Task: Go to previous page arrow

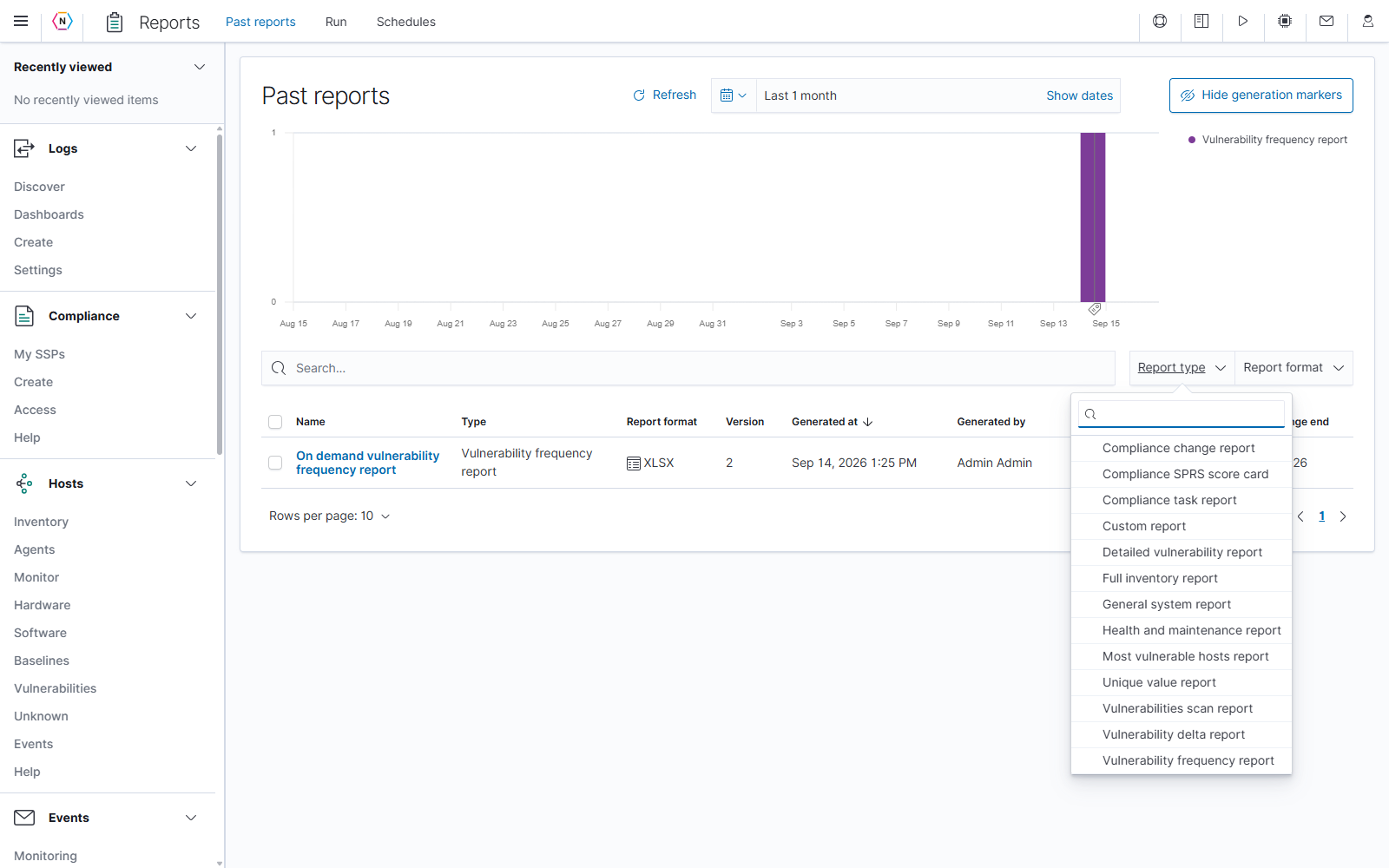Action: [1300, 516]
